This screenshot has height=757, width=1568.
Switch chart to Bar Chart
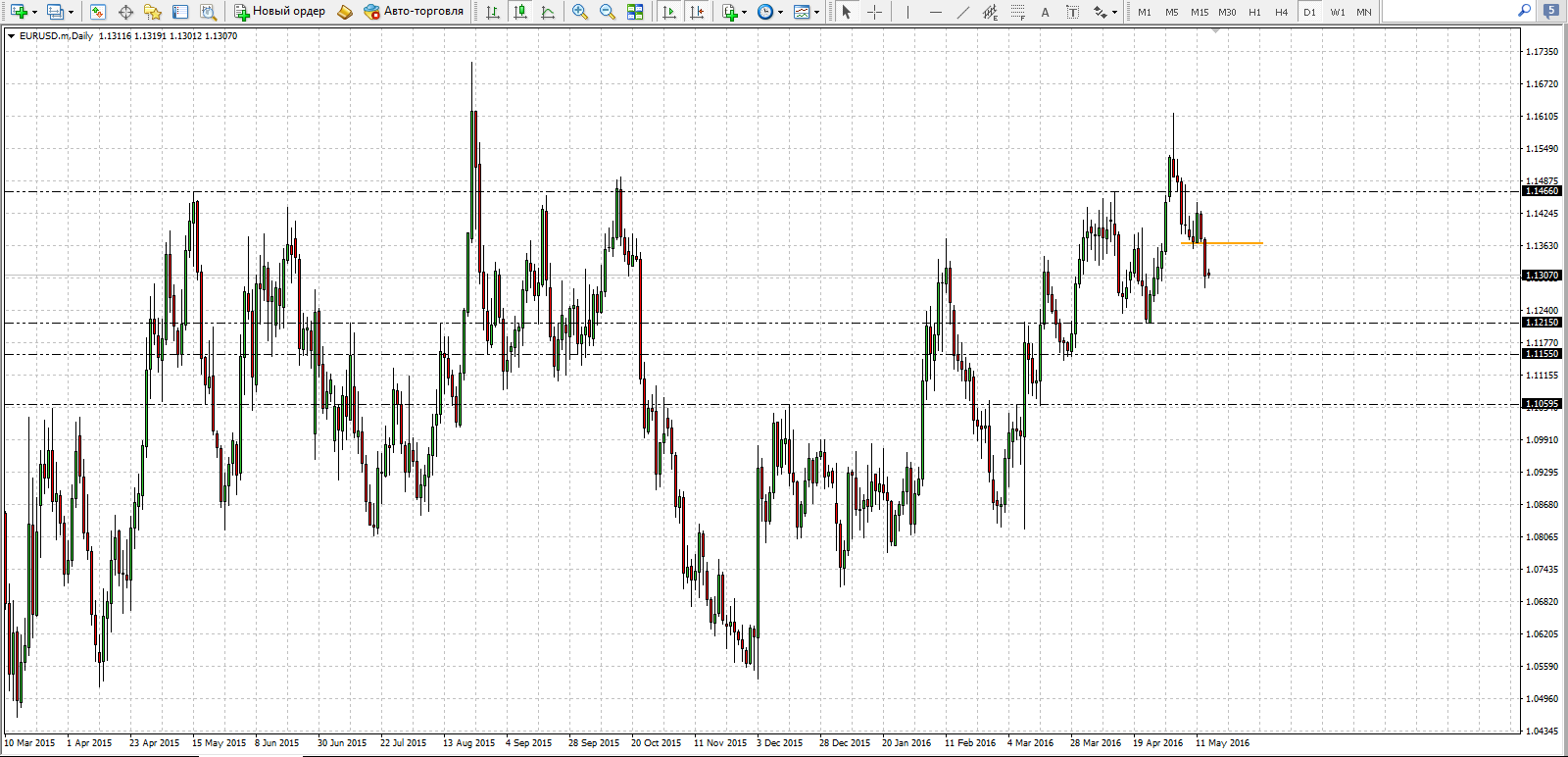493,12
